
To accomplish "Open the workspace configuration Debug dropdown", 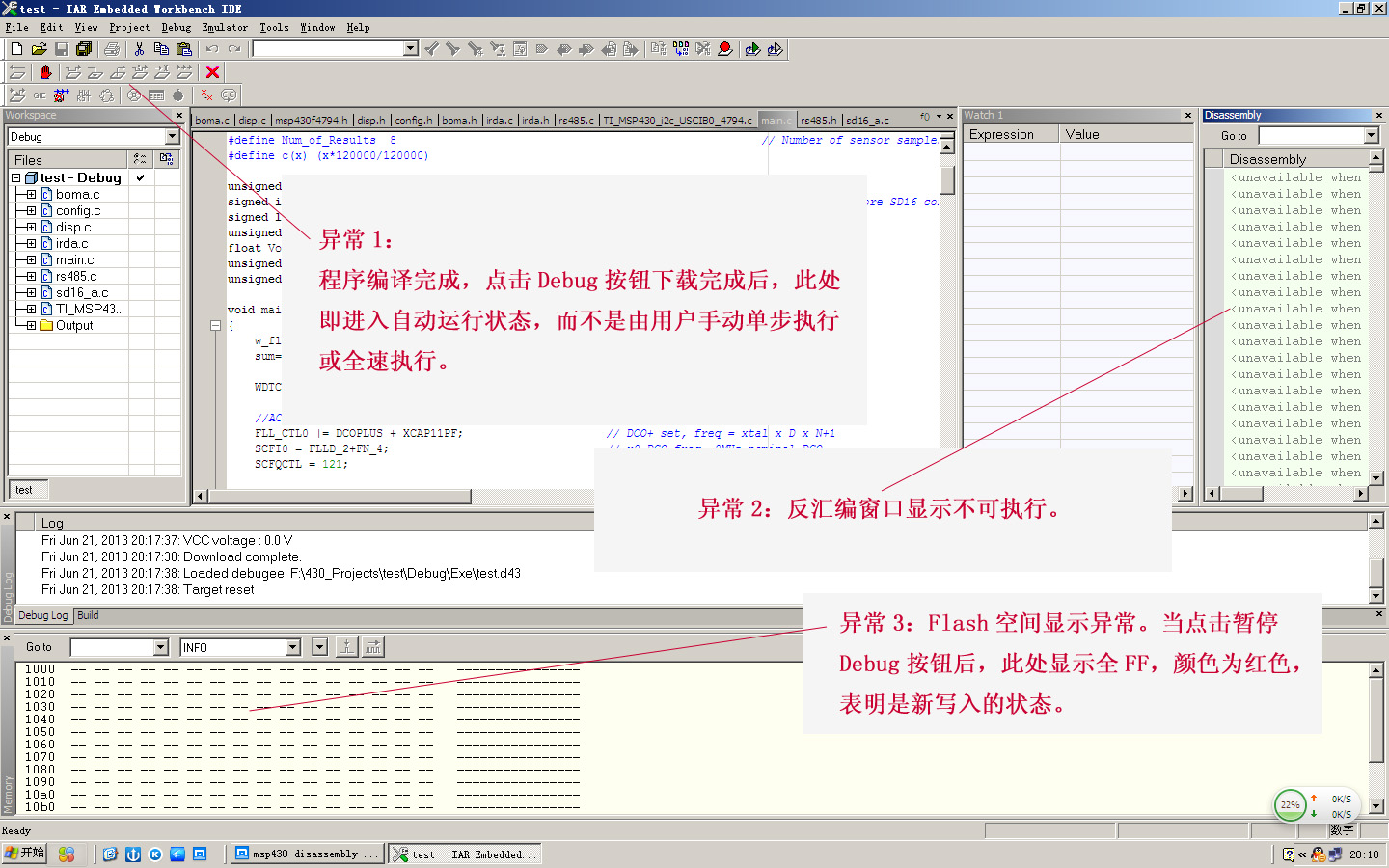I will pos(173,137).
